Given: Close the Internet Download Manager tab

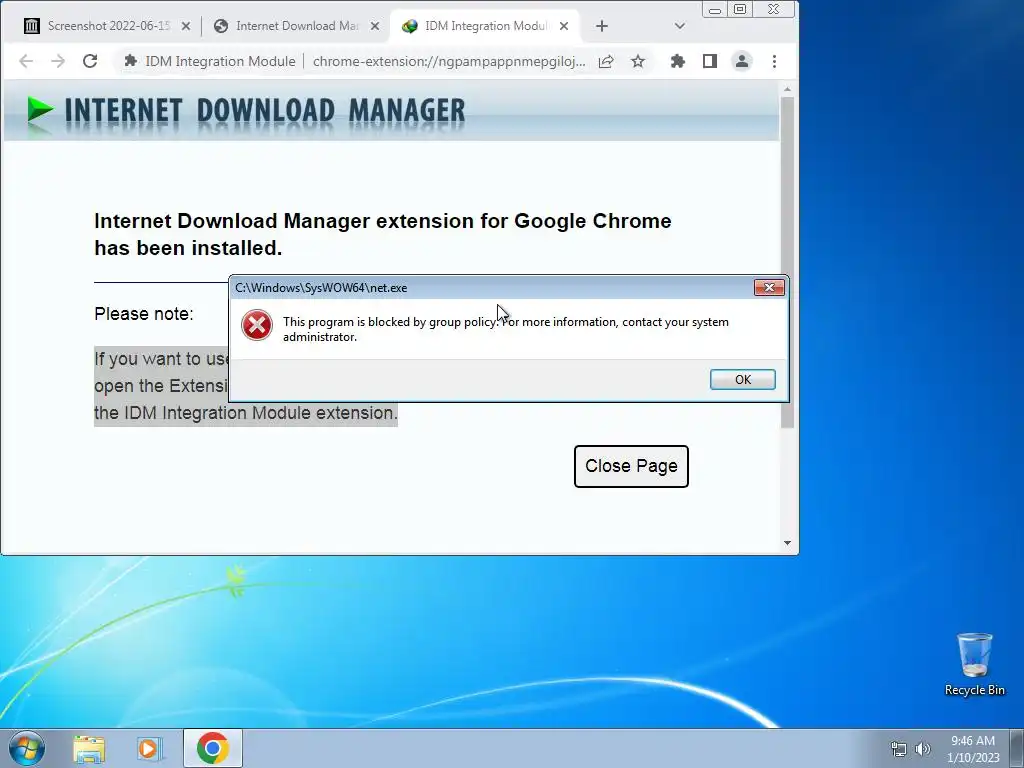Looking at the screenshot, I should 374,26.
